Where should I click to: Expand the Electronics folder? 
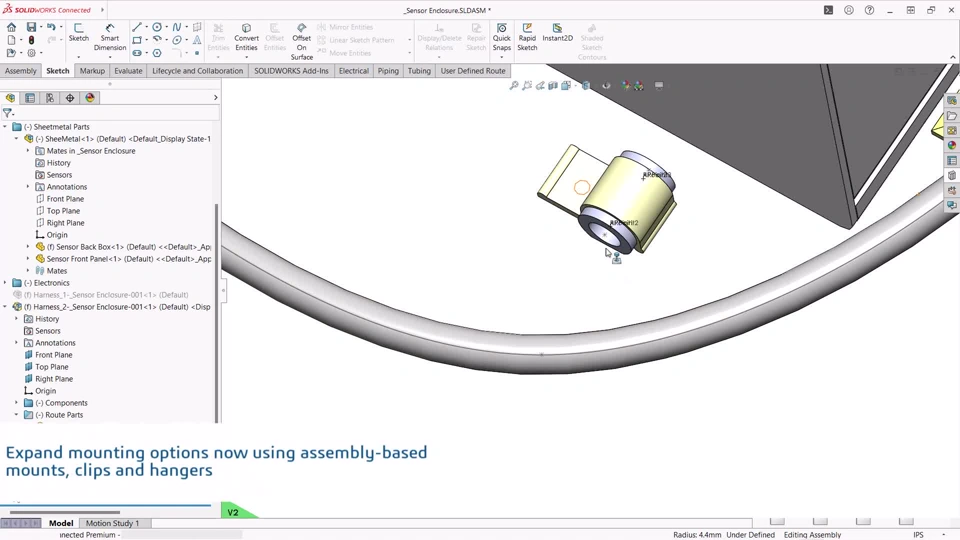[x=6, y=283]
